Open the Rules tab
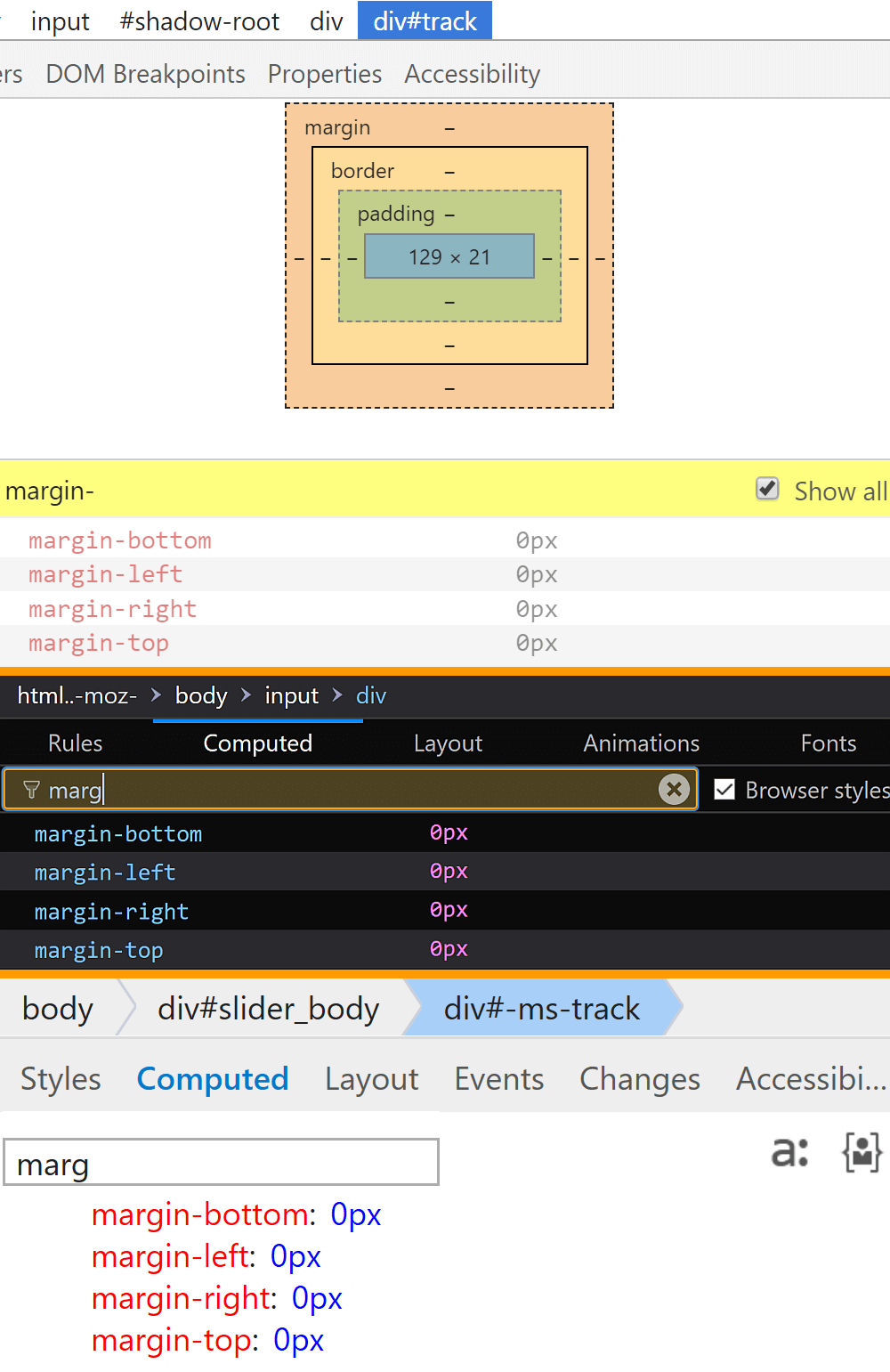This screenshot has height=1372, width=890. pyautogui.click(x=76, y=743)
